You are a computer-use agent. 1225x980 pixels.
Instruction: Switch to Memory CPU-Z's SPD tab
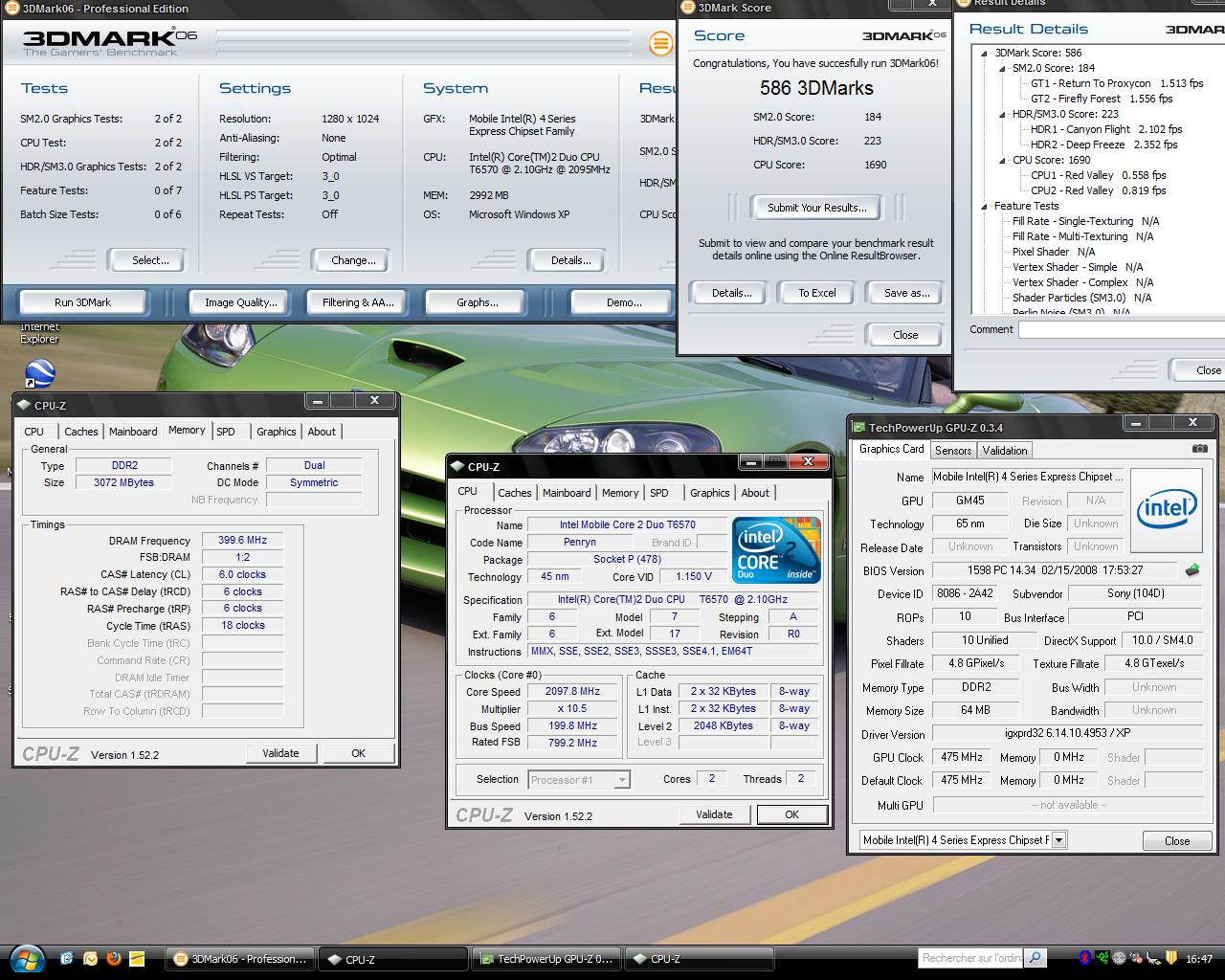click(226, 432)
